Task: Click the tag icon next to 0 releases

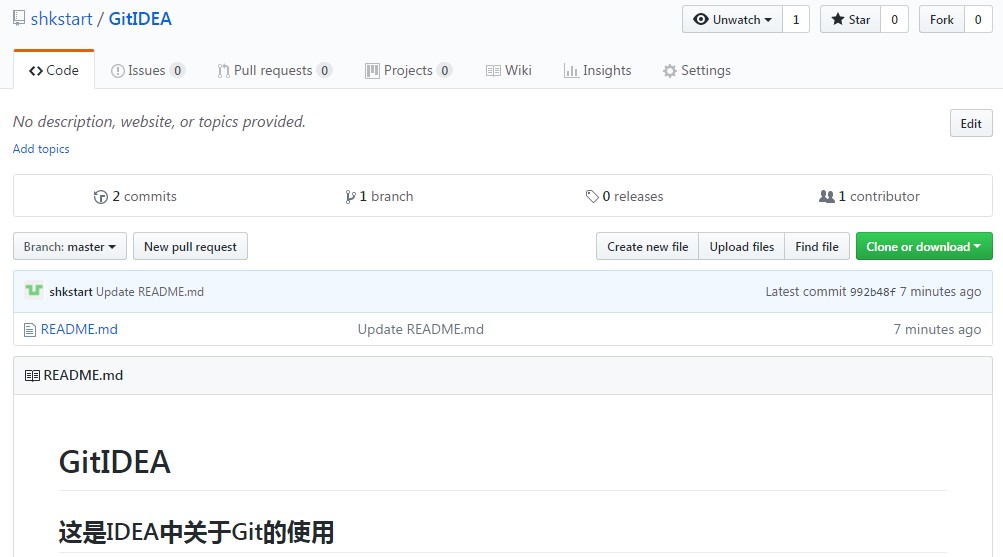Action: 592,197
